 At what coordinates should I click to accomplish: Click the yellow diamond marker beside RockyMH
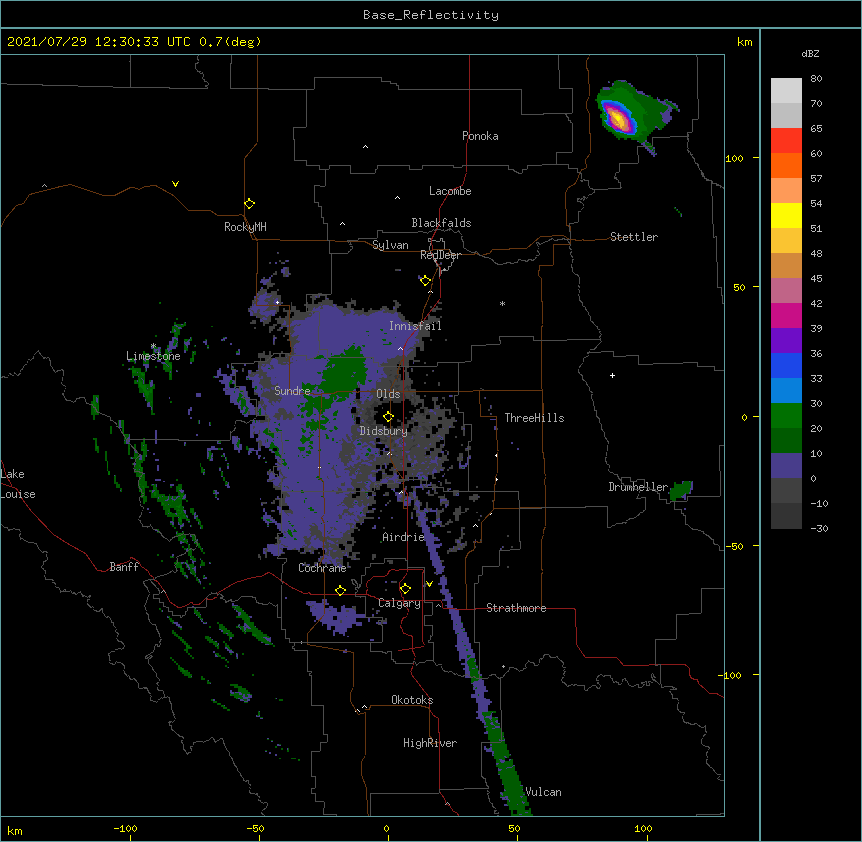coord(249,203)
